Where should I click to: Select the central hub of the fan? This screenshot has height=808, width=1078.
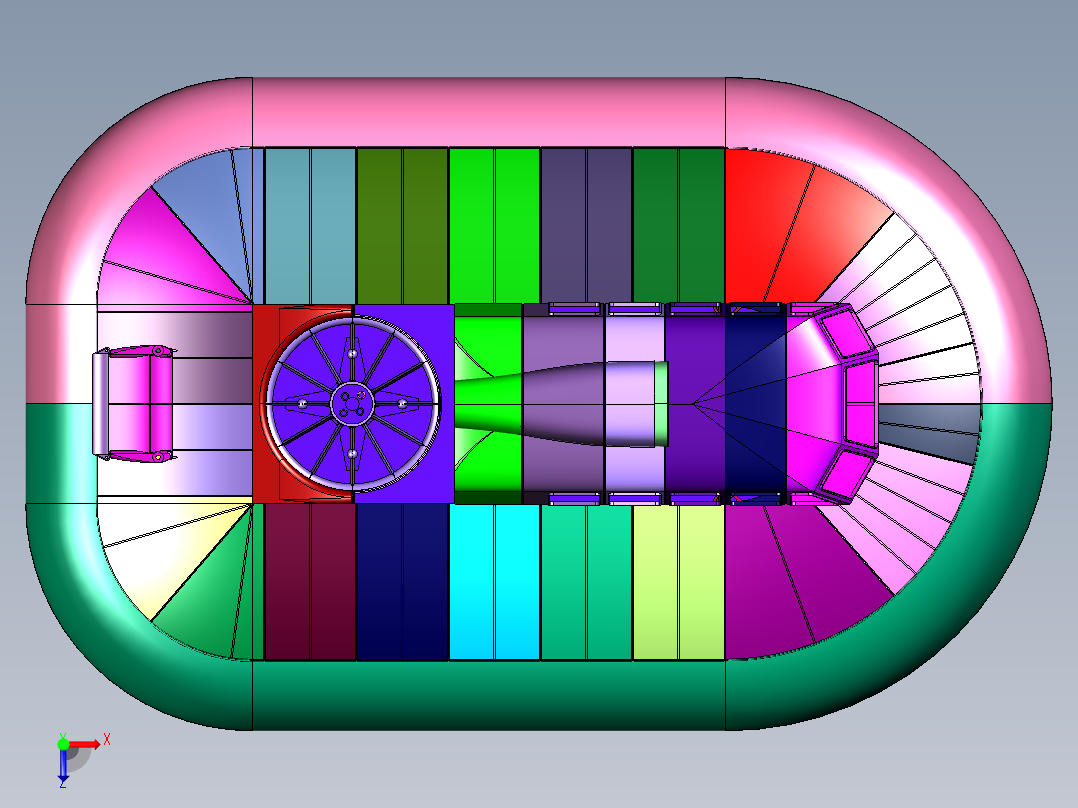click(352, 404)
